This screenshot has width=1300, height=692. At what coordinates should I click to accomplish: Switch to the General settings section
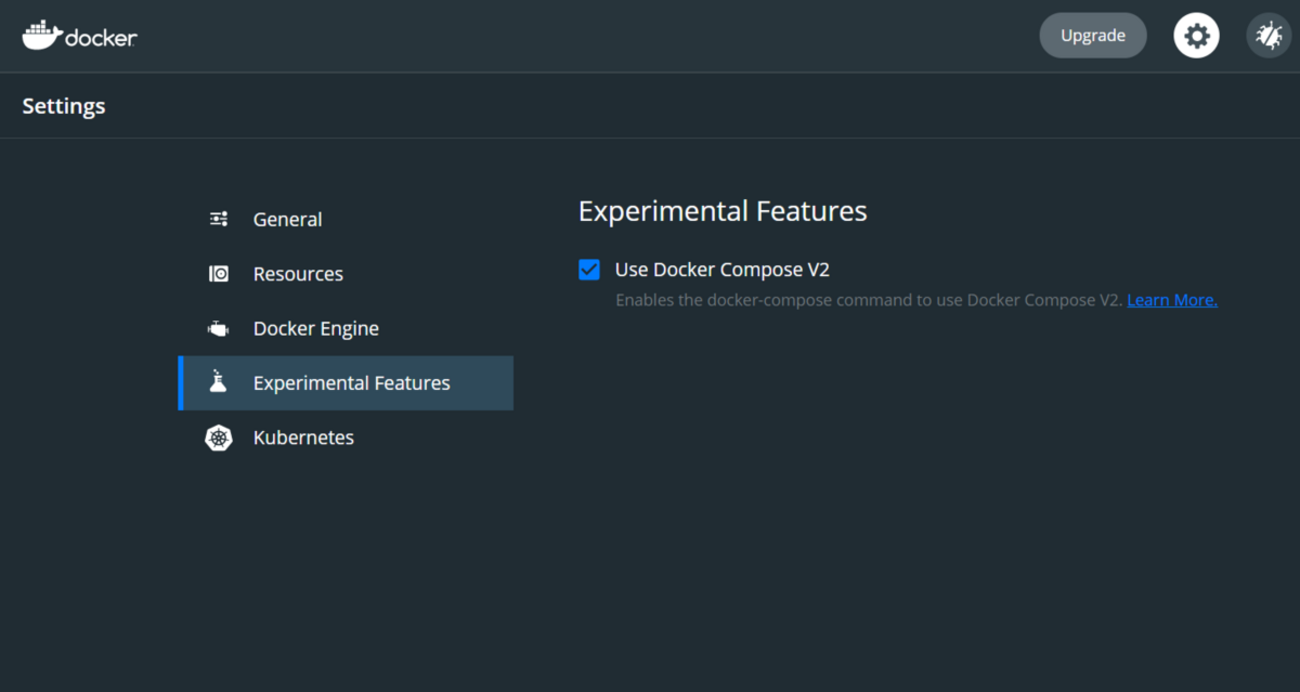pyautogui.click(x=287, y=220)
